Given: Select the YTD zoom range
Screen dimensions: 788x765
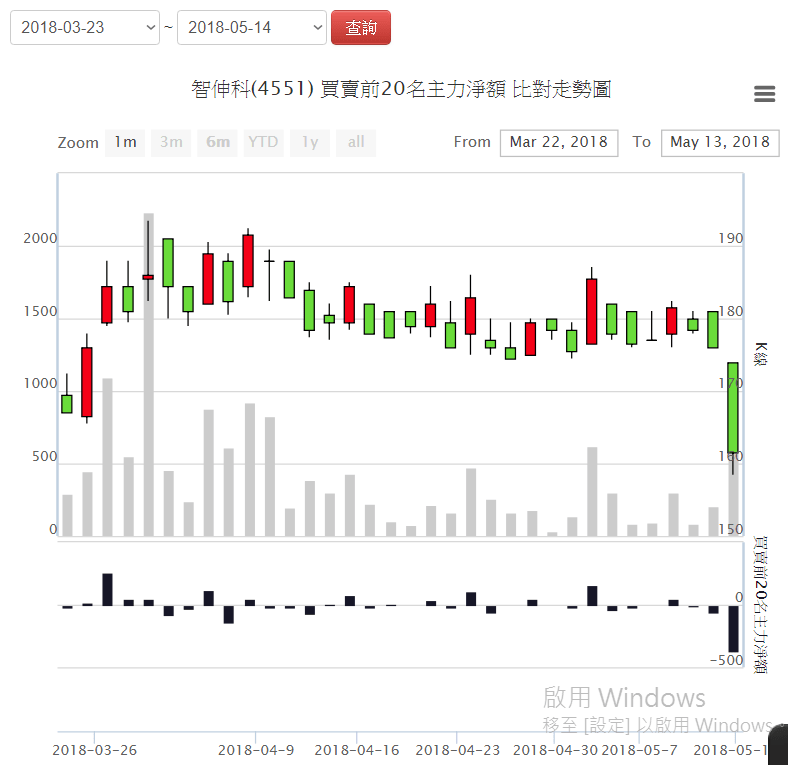Looking at the screenshot, I should click(x=263, y=142).
